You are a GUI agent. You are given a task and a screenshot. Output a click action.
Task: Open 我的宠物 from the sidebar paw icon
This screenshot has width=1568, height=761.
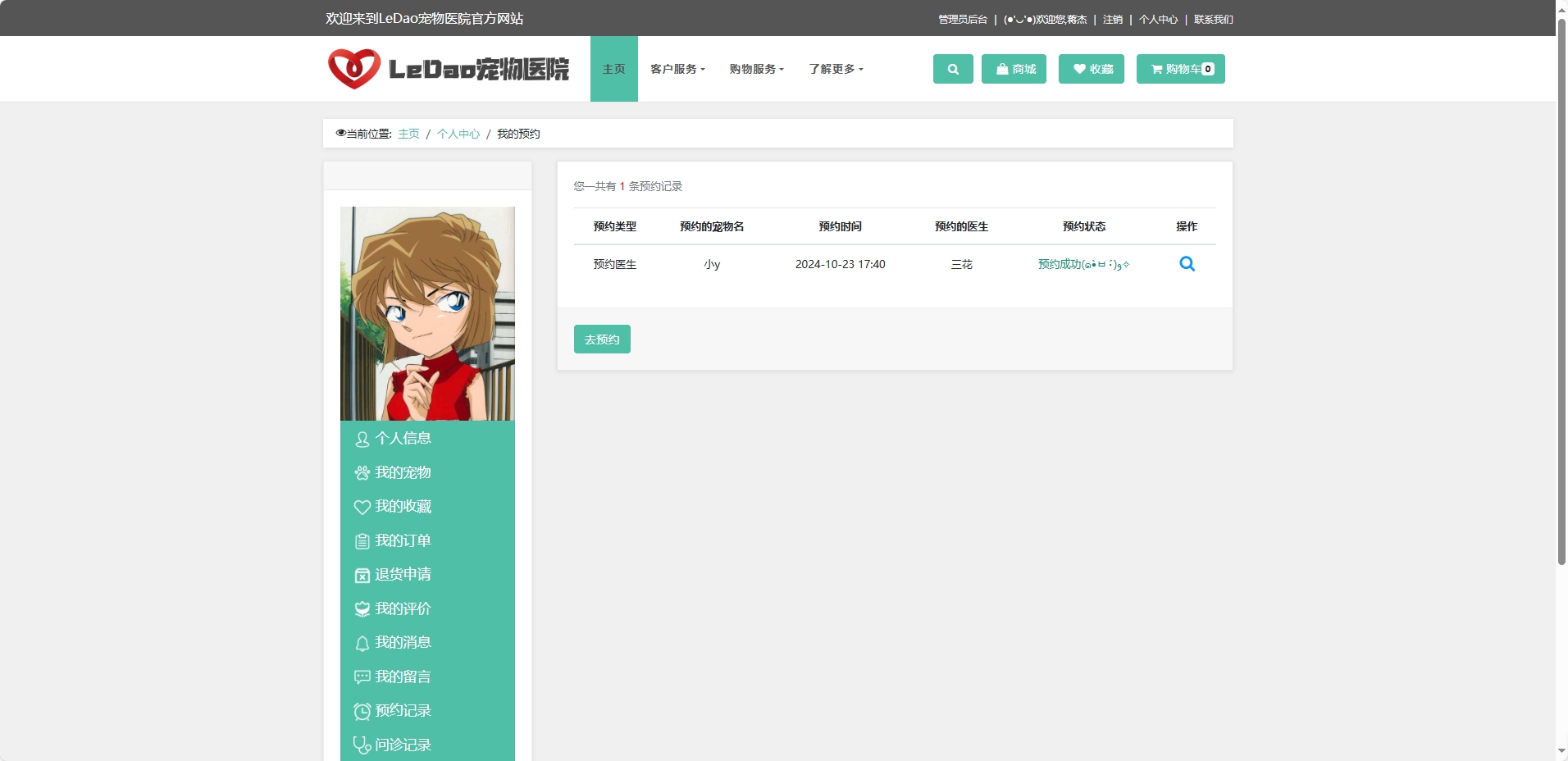pos(403,472)
